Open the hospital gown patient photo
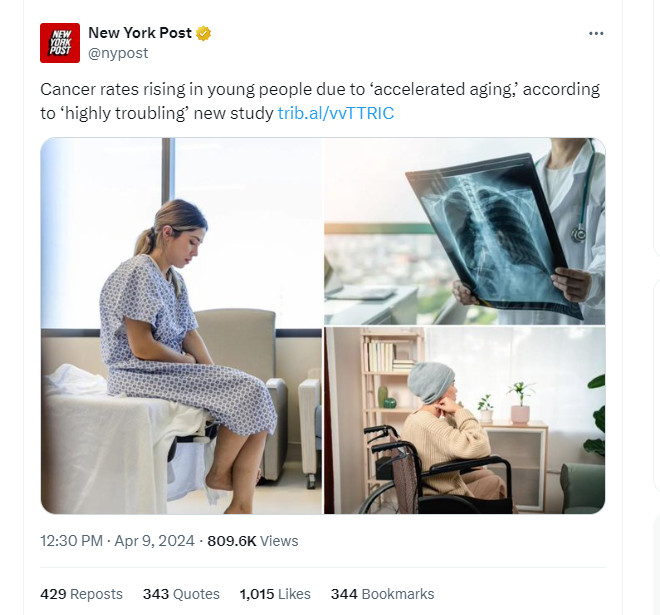Image resolution: width=660 pixels, height=615 pixels. [x=181, y=326]
